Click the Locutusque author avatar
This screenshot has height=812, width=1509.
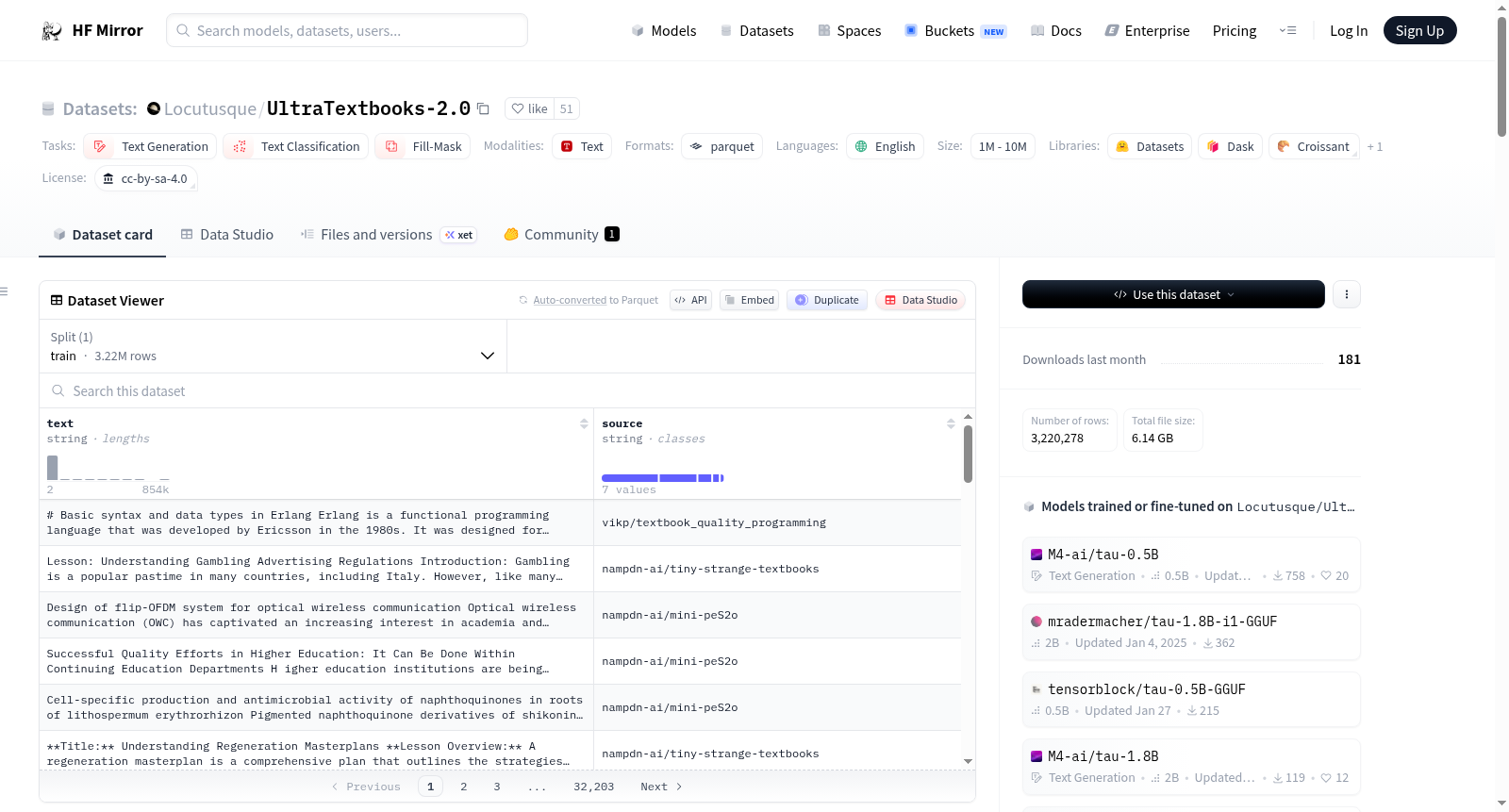point(154,108)
